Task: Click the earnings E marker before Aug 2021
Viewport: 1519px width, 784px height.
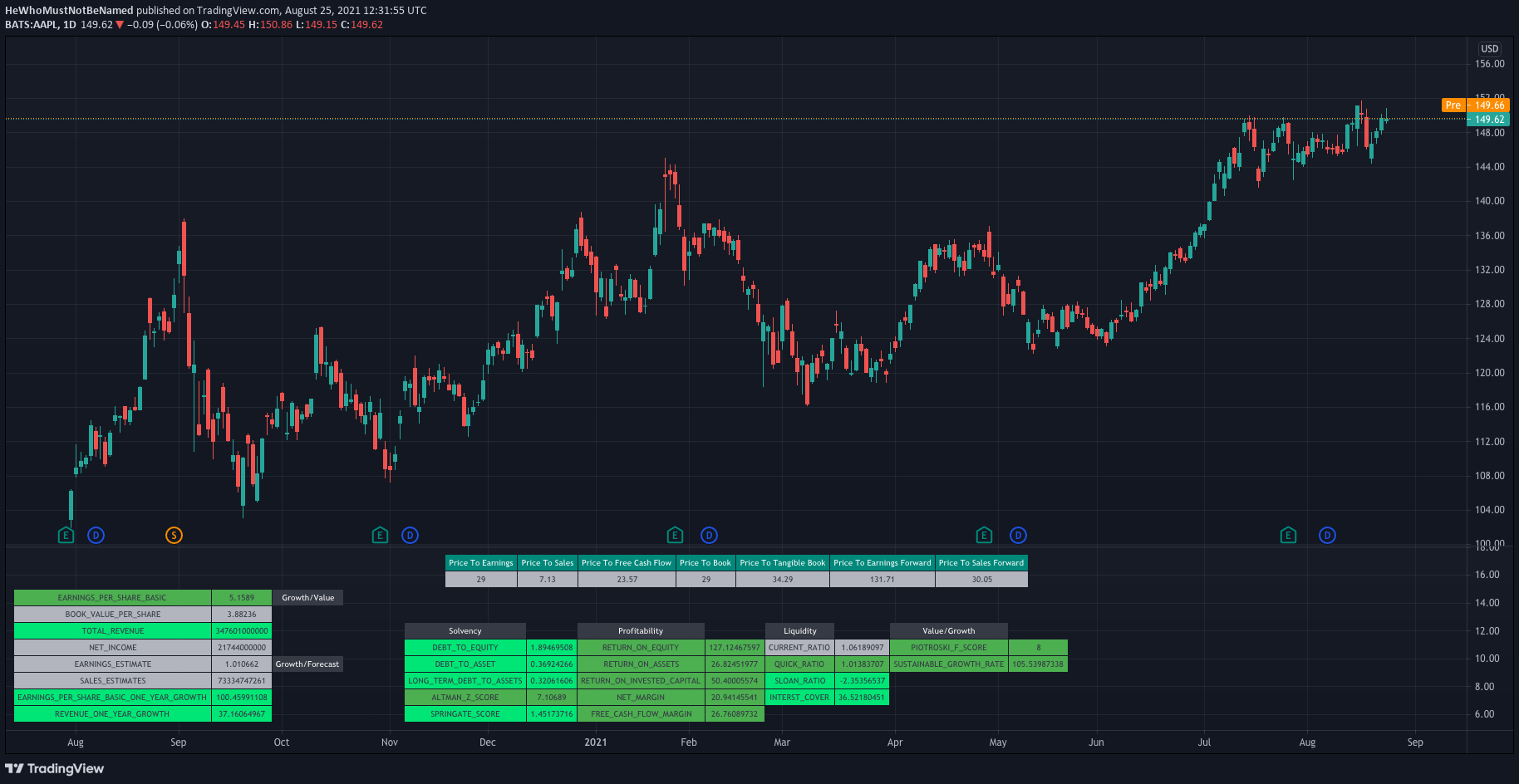Action: 1288,536
